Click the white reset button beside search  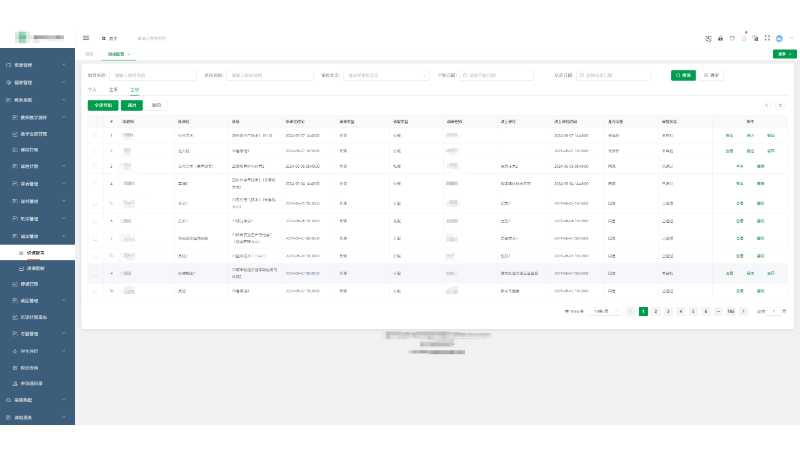(x=711, y=75)
